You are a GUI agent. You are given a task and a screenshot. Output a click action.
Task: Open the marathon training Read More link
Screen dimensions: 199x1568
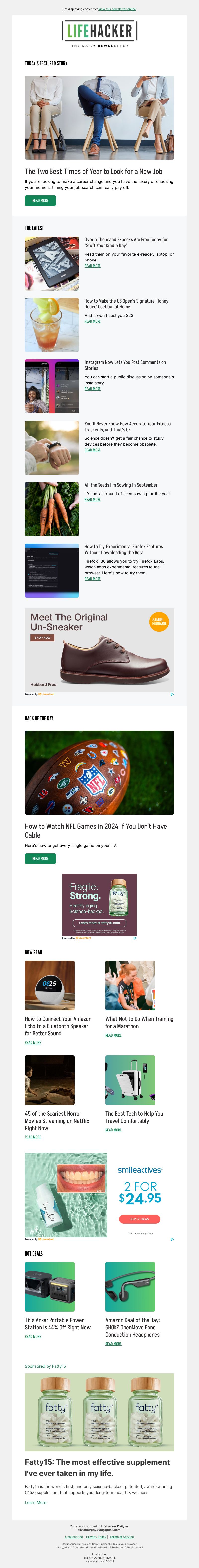coord(113,1035)
